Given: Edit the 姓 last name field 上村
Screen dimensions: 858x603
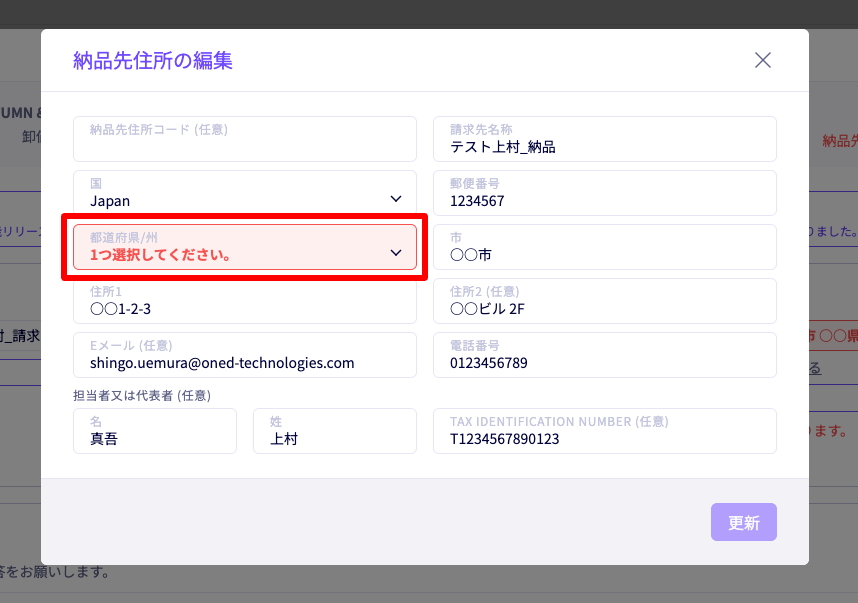Looking at the screenshot, I should click(335, 431).
